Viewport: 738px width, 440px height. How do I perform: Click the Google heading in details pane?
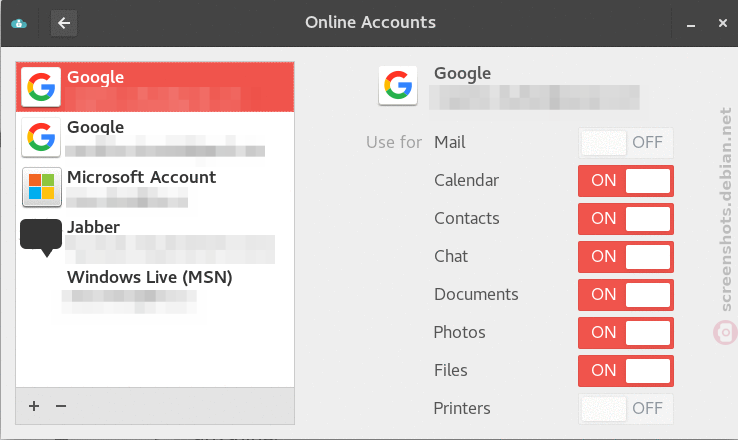pos(462,73)
